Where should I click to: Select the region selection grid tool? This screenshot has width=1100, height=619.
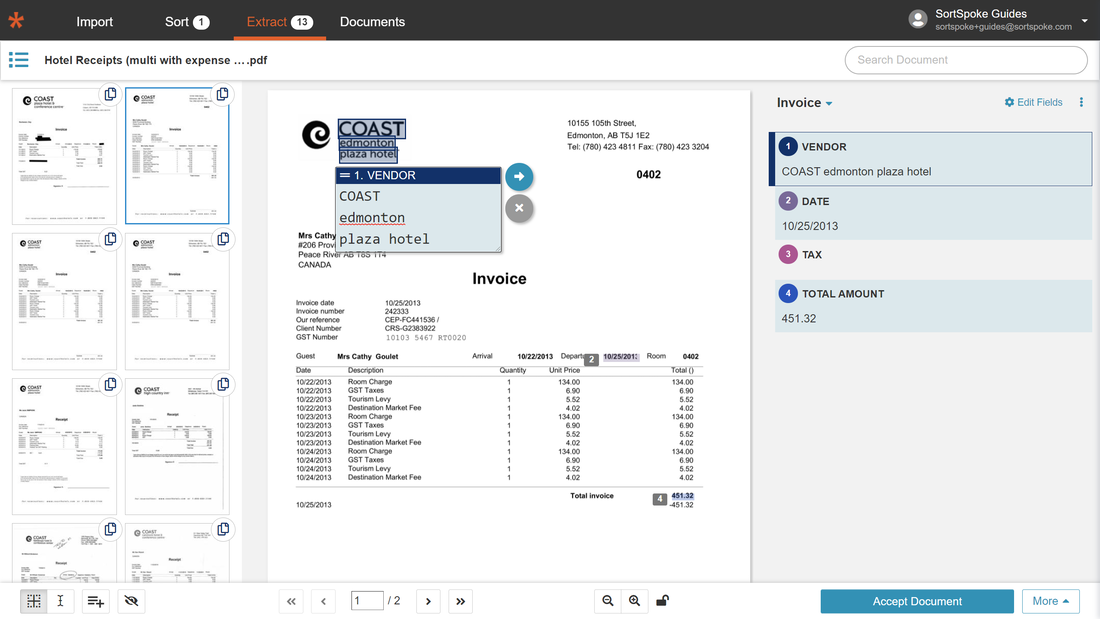pos(34,601)
